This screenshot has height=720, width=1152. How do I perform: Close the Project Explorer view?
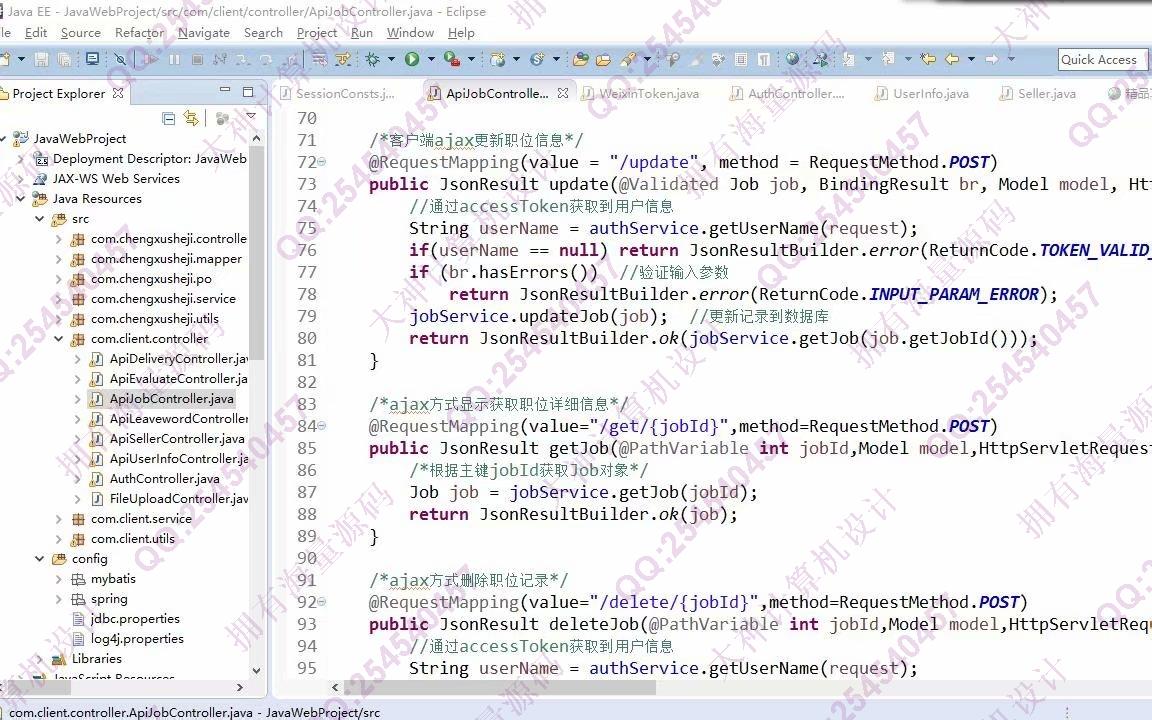[x=118, y=93]
